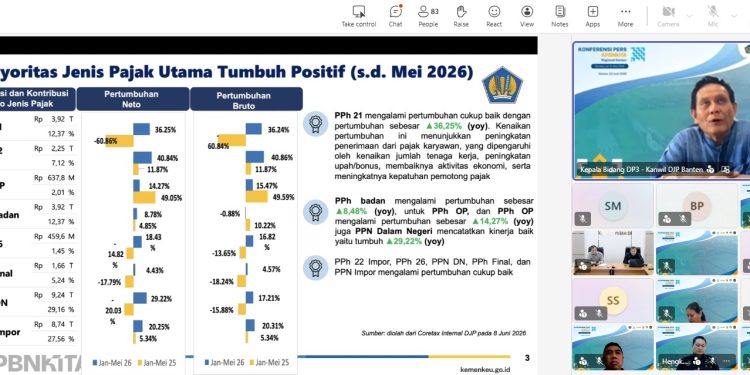Open more options on the Hengk... tile
The image size is (750, 375).
point(727,362)
